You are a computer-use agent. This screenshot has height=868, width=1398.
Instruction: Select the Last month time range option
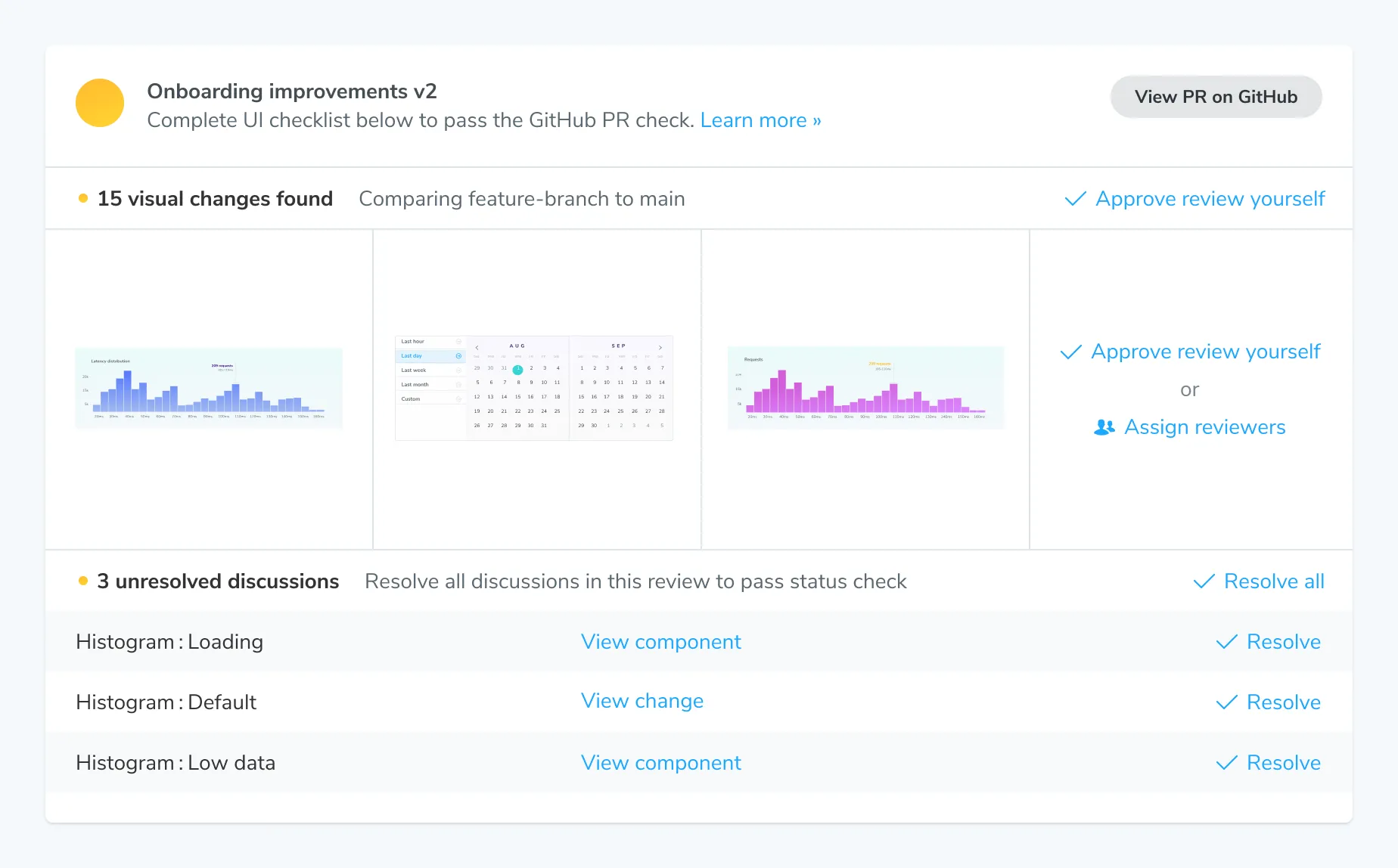[x=414, y=384]
